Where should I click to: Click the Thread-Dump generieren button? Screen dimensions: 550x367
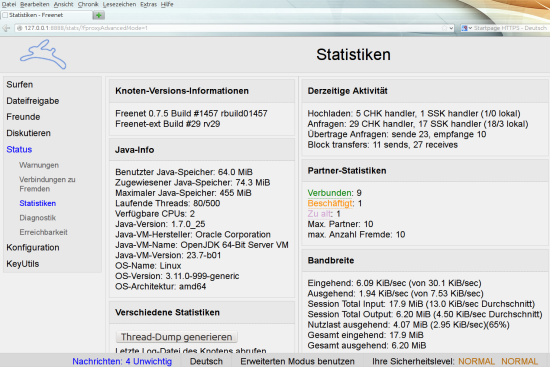[176, 337]
